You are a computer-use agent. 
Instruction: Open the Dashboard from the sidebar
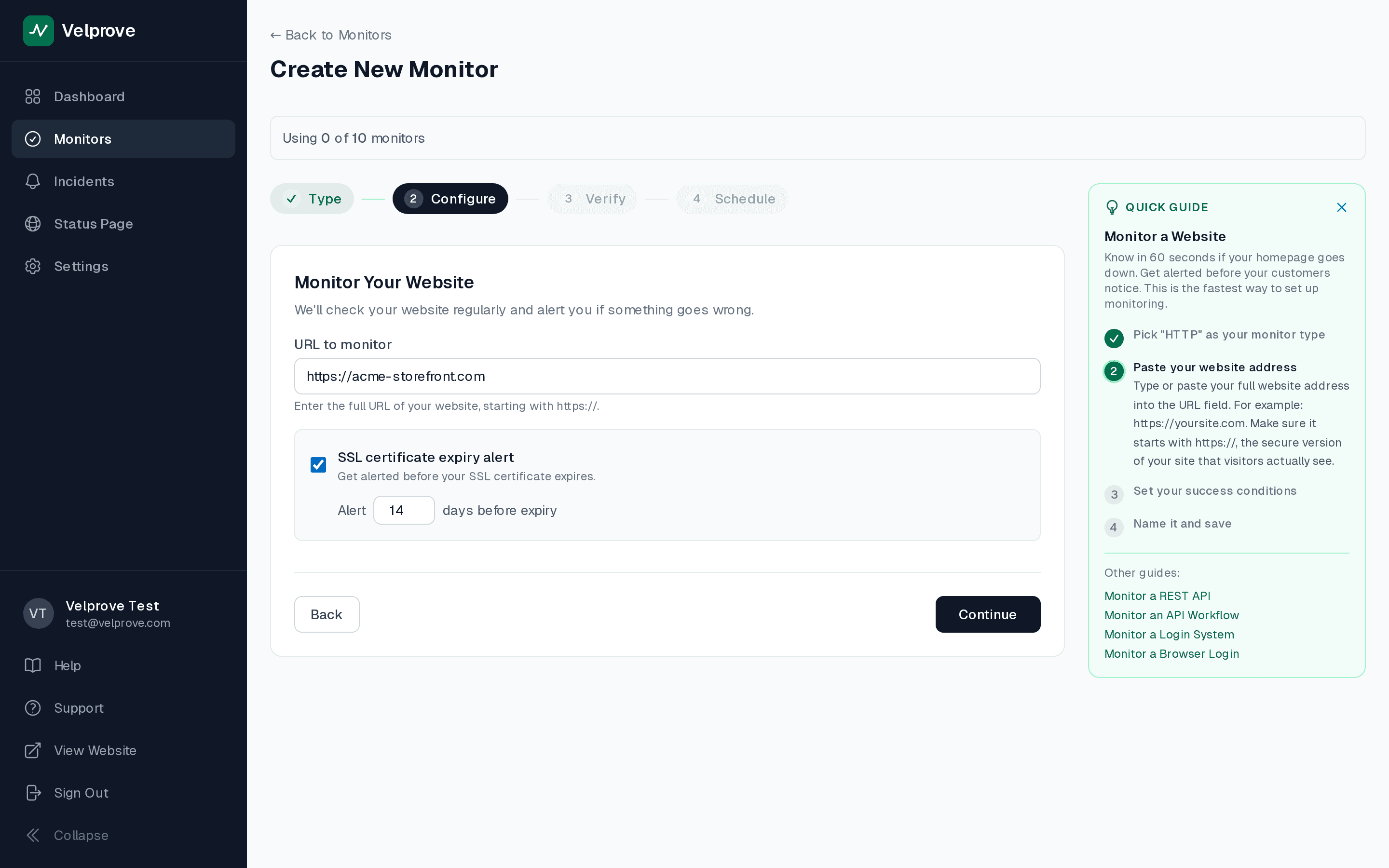point(89,96)
